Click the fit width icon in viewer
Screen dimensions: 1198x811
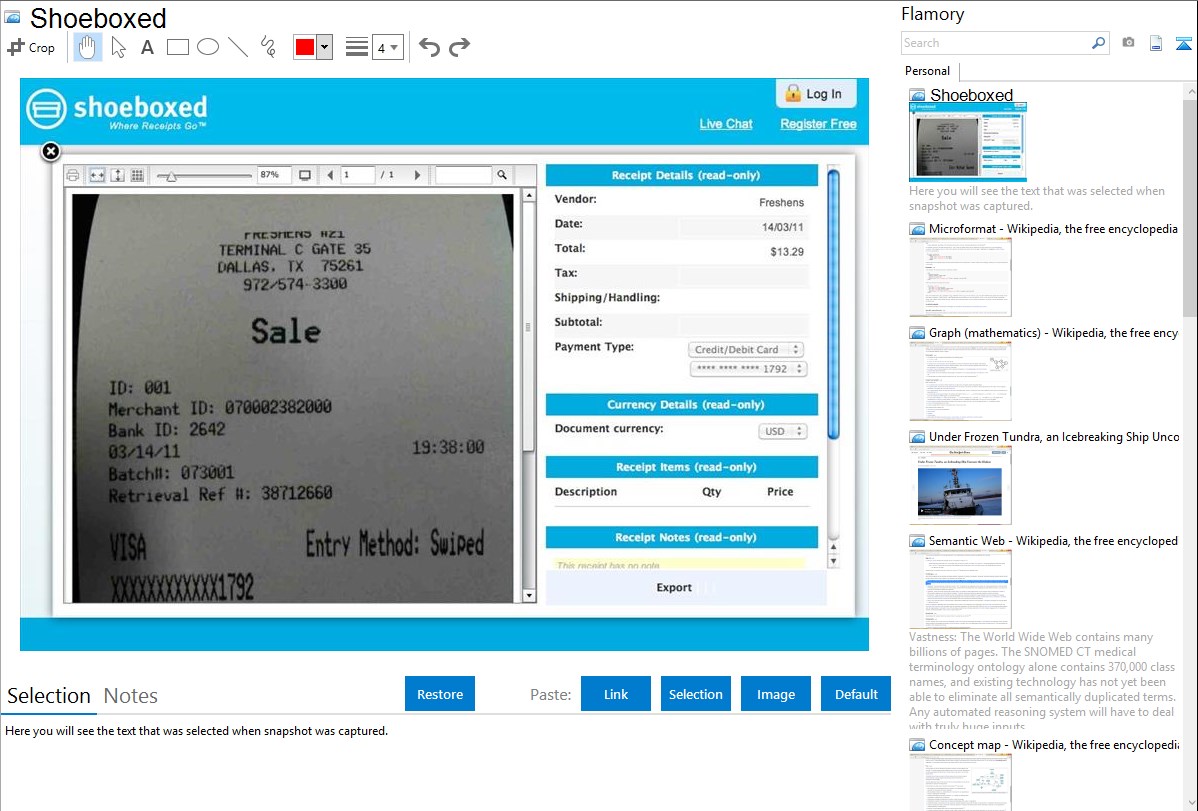(x=97, y=175)
